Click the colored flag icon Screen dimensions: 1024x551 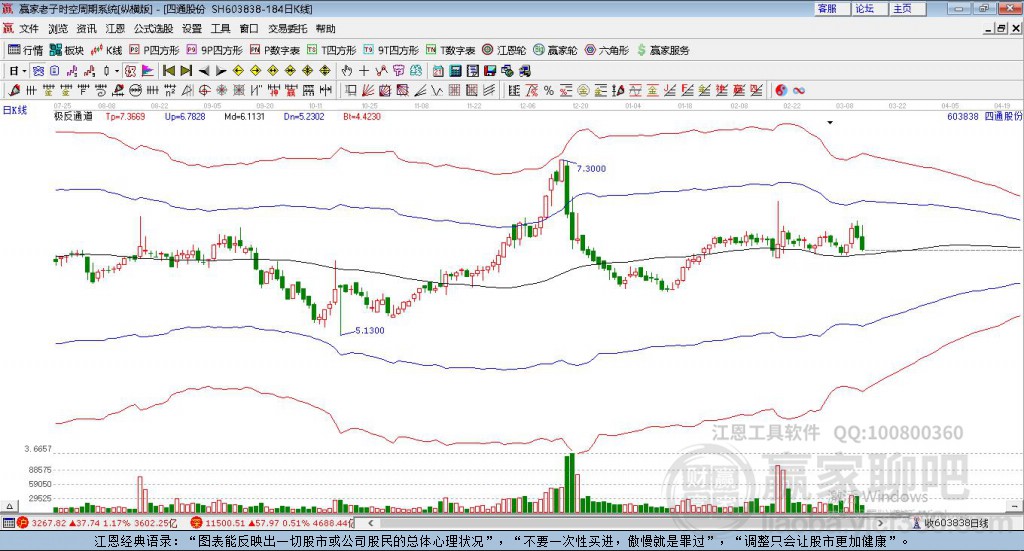coord(148,71)
